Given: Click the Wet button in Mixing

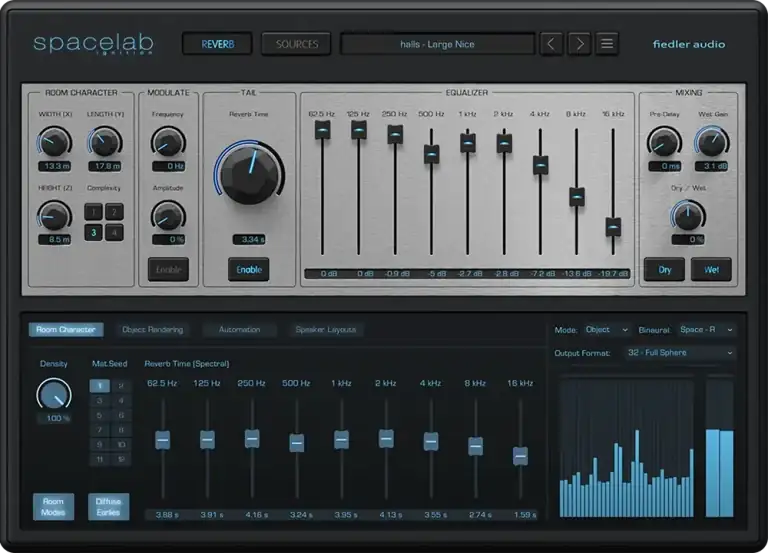Looking at the screenshot, I should 711,269.
